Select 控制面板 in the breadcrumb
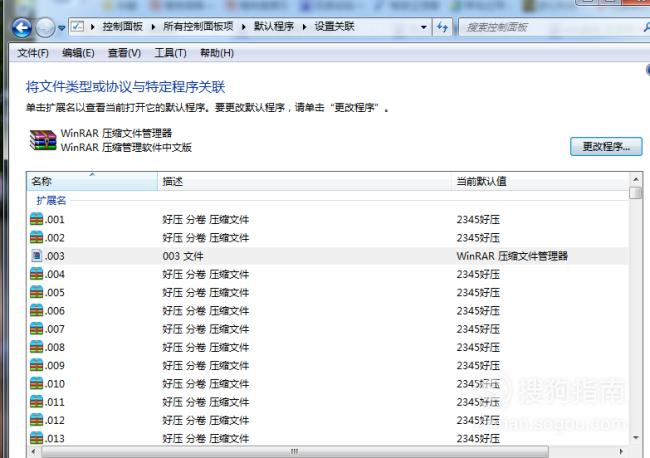Screen dimensions: 650x458 click(123, 27)
